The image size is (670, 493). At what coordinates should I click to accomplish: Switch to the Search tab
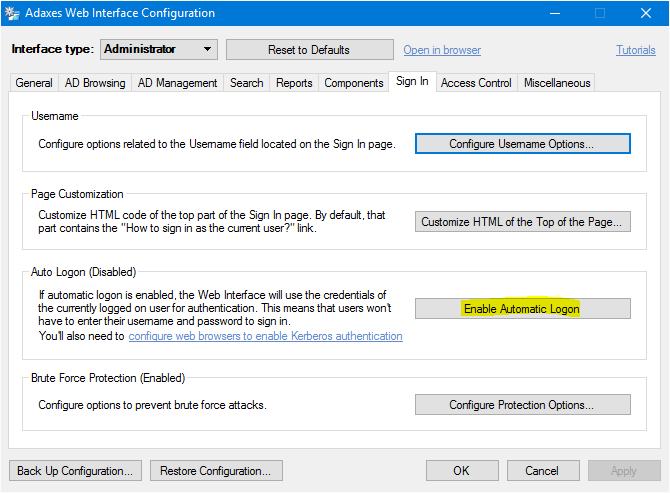point(247,82)
